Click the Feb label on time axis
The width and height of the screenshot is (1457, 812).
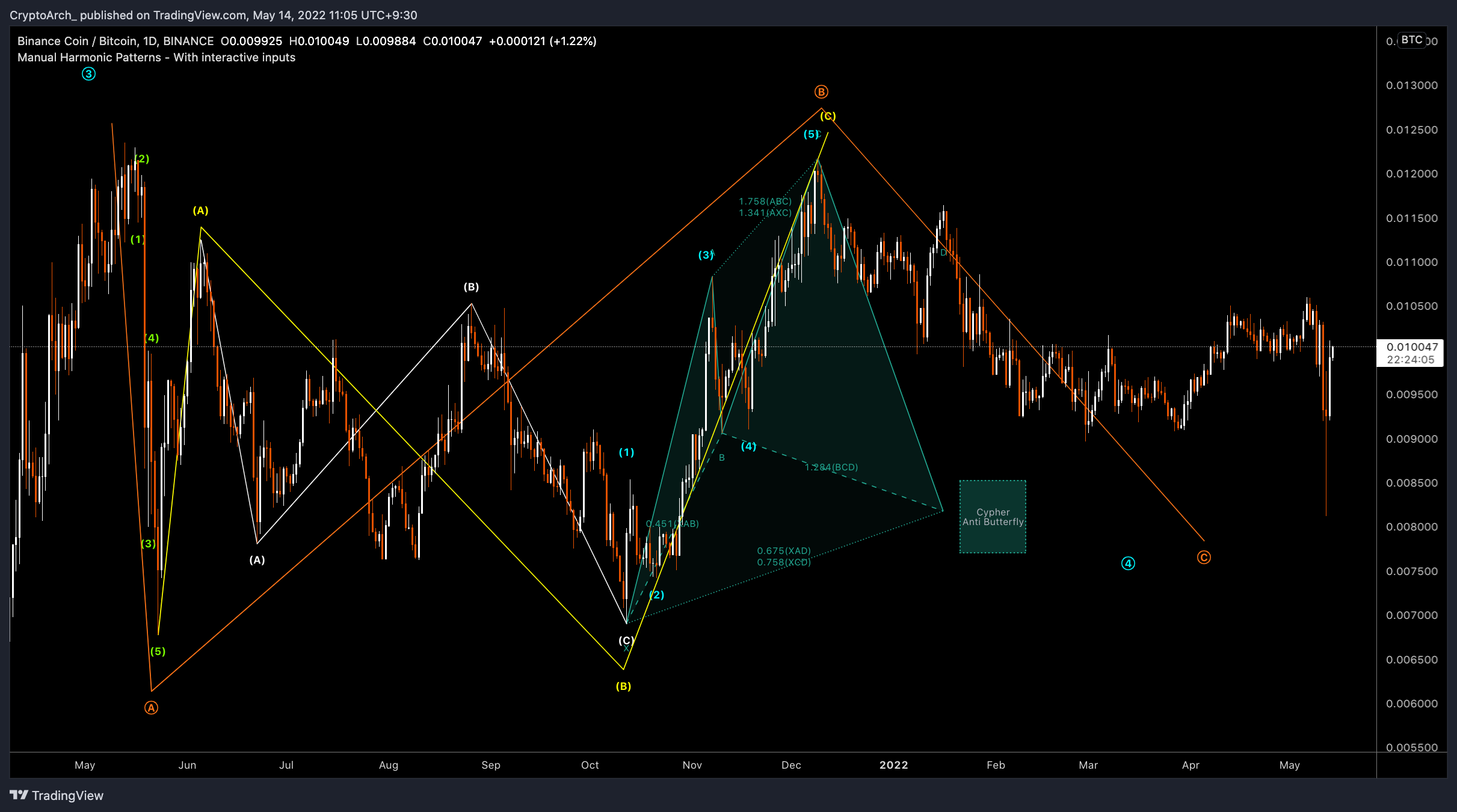point(996,765)
